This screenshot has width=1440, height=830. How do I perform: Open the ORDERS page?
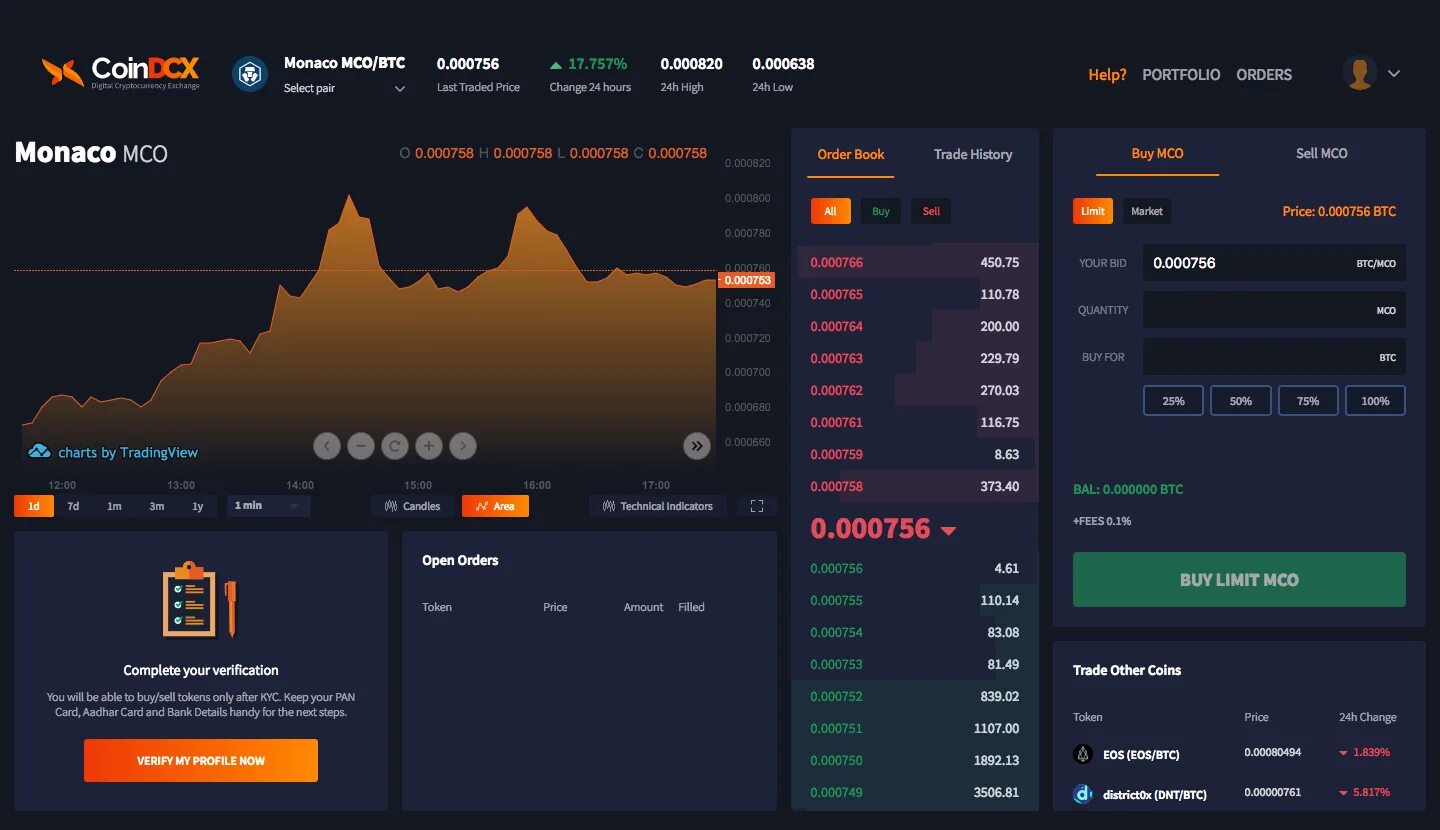(1264, 75)
